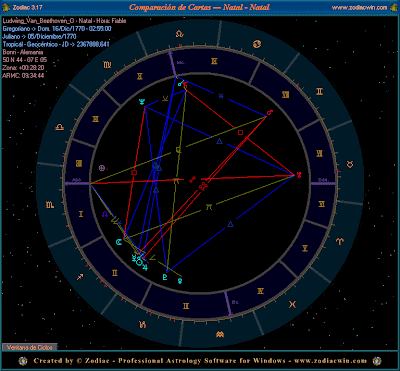400x371 pixels.
Task: Select the Part of Fortune circle glyph
Action: 102,168
